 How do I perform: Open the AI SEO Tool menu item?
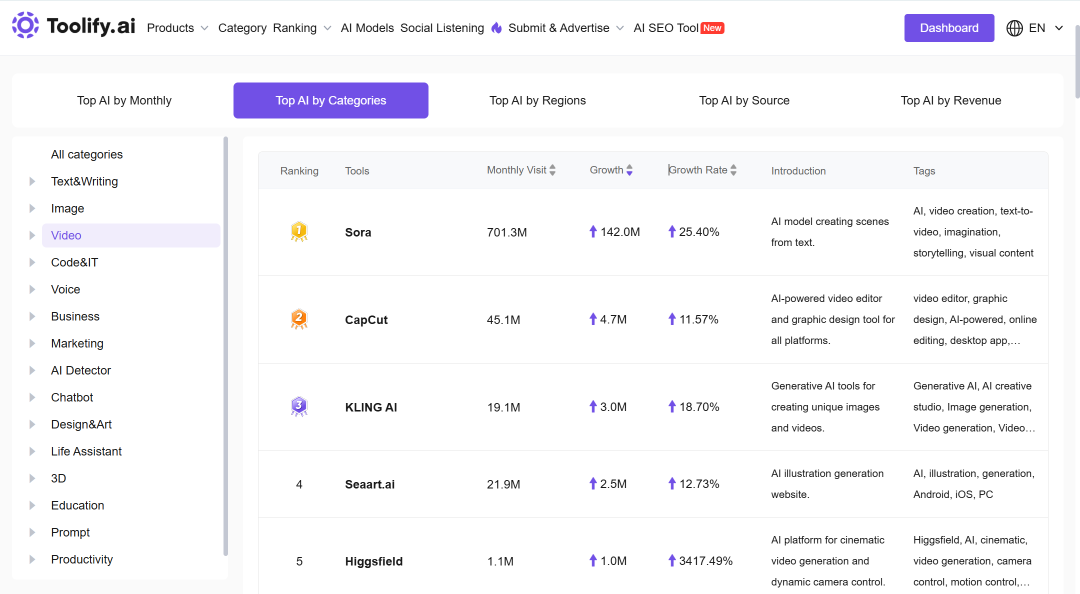click(666, 28)
